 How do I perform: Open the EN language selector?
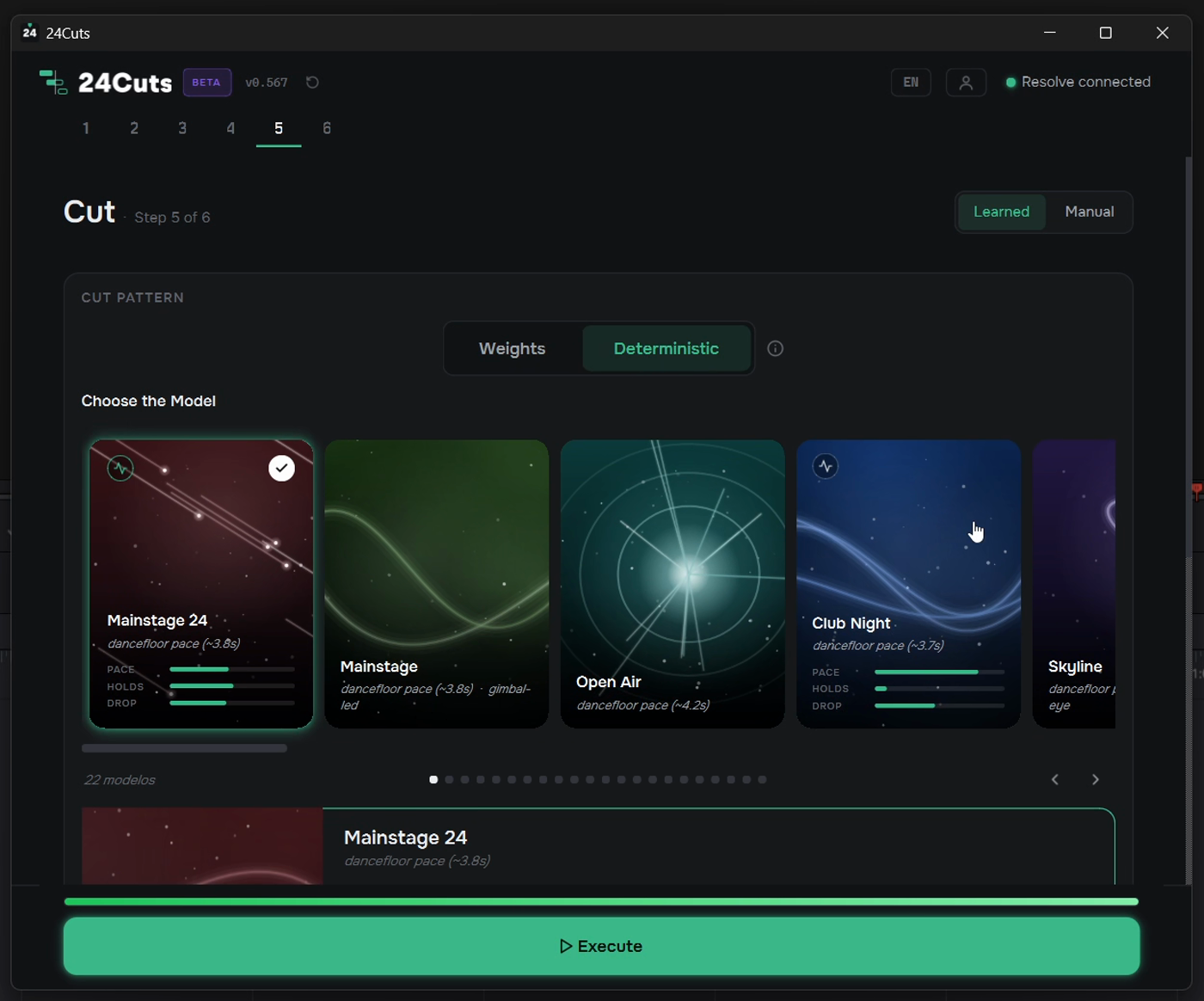[x=911, y=83]
